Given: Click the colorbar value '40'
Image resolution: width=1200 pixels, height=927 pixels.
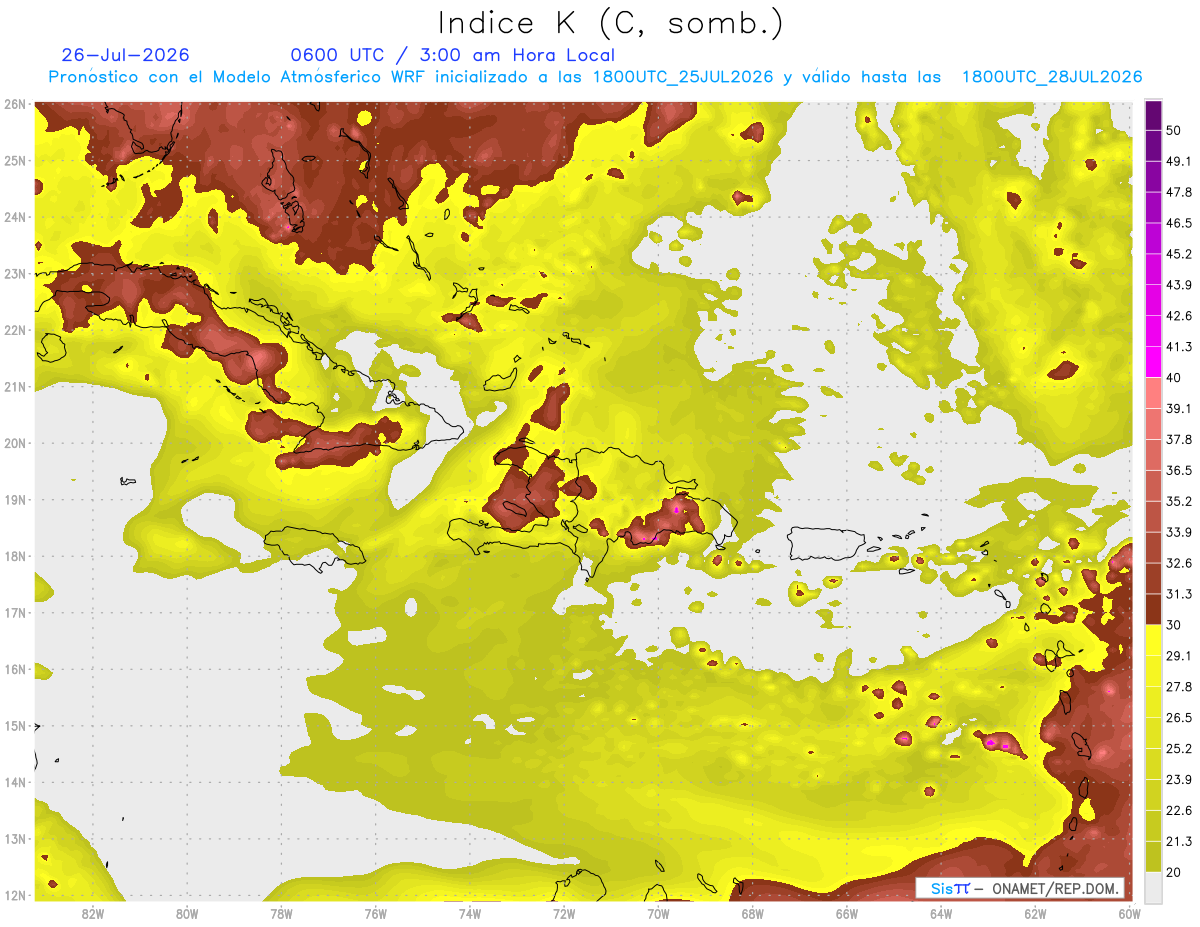Looking at the screenshot, I should 1175,378.
